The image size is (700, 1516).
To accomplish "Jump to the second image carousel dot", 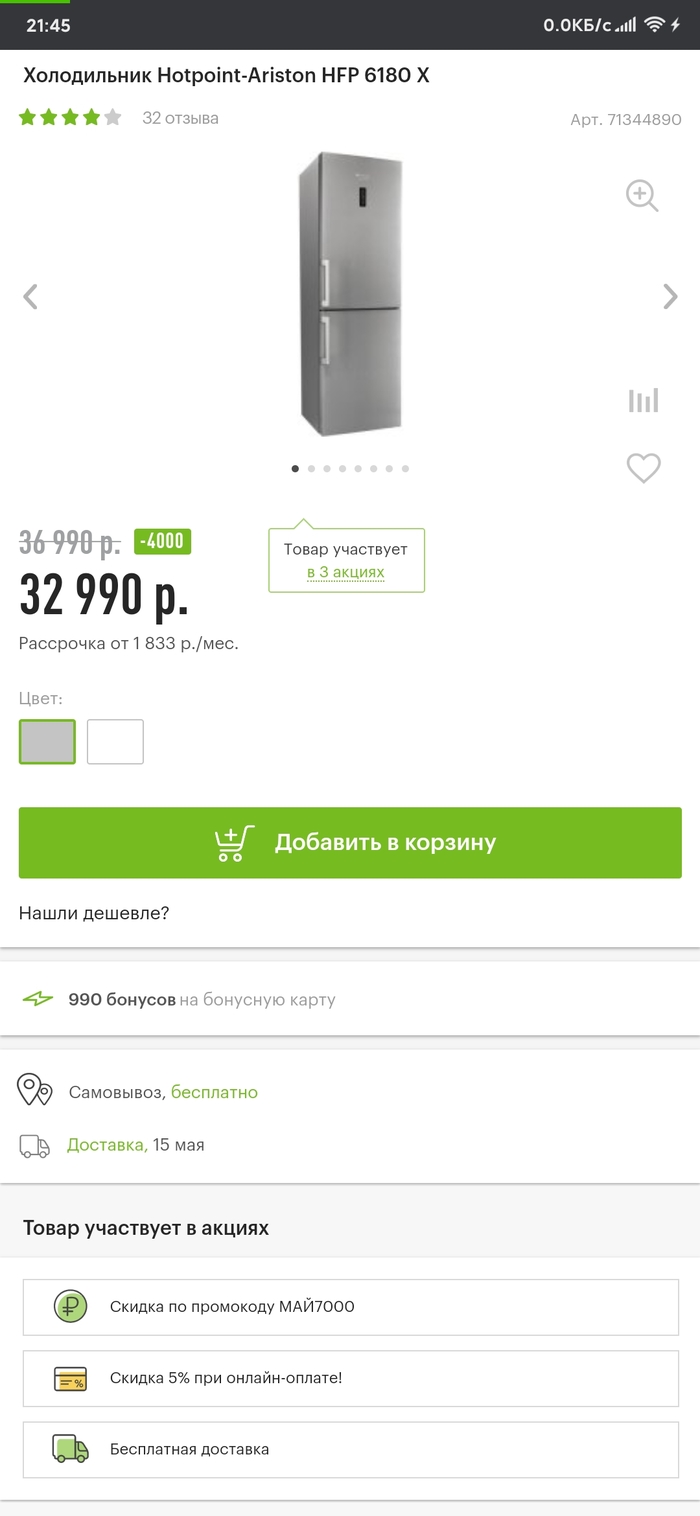I will 311,468.
